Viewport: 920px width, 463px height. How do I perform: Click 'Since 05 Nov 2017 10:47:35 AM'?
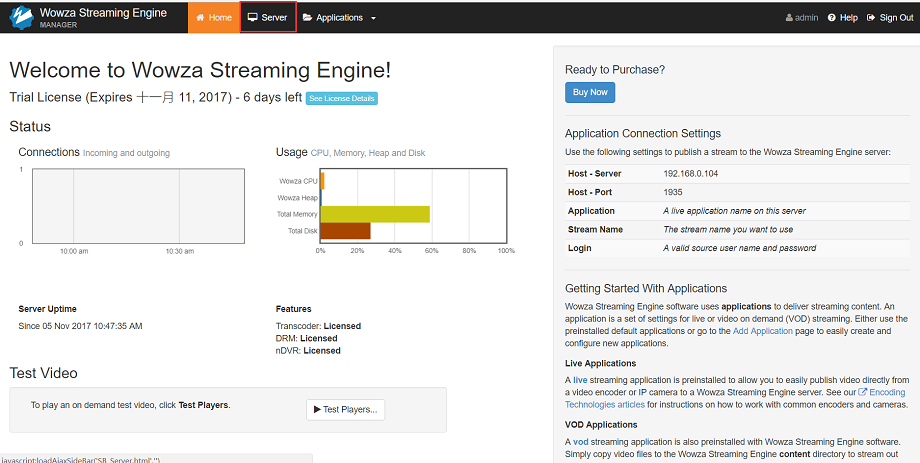80,326
